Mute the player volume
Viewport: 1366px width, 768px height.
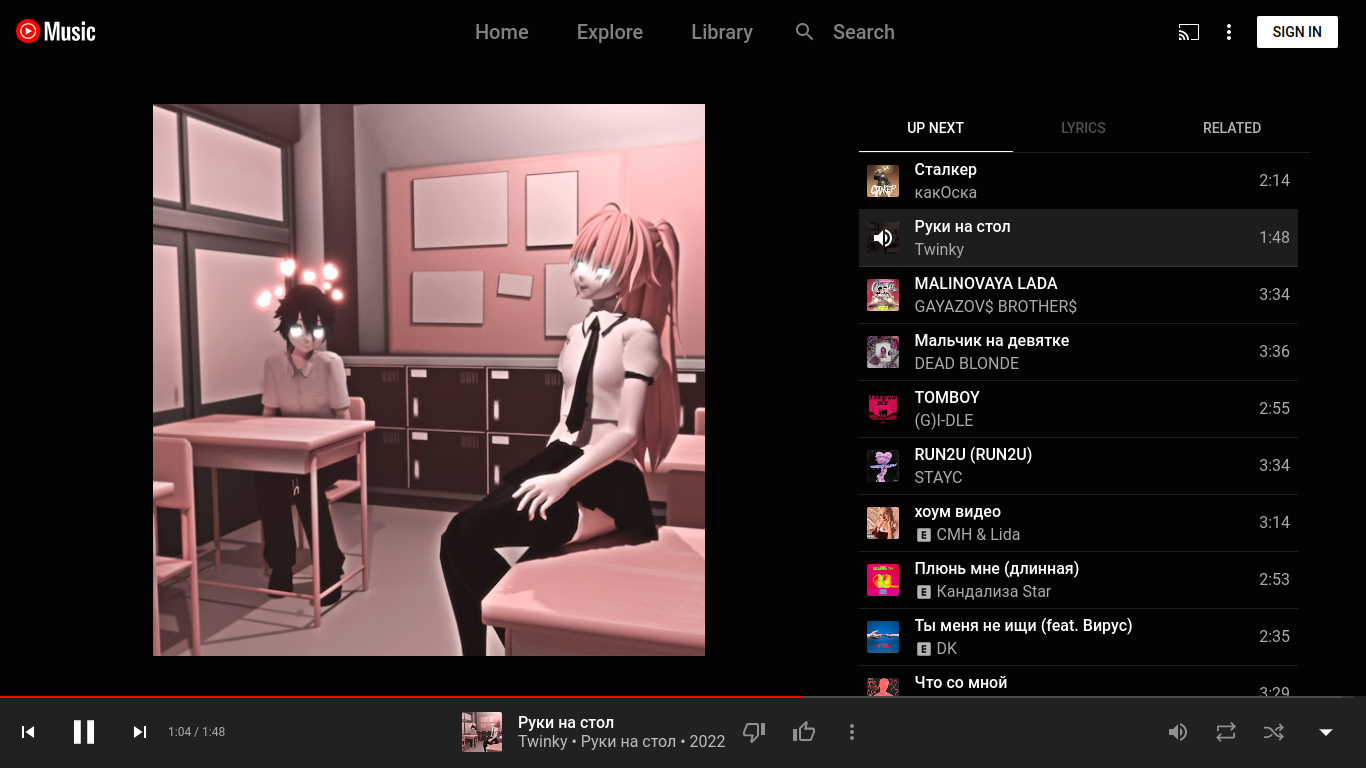(x=1178, y=732)
